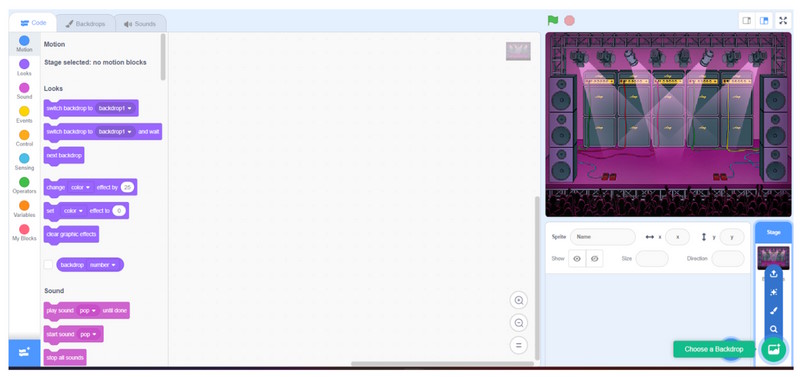Upload a backdrop from file

click(773, 274)
